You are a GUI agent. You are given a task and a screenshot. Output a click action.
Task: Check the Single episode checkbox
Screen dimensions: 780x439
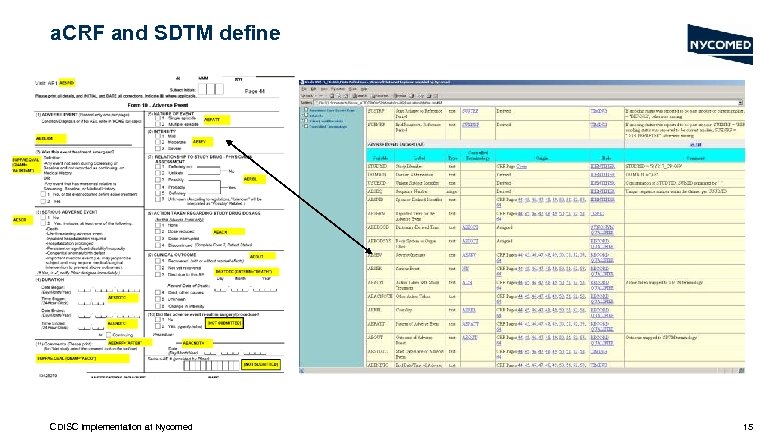coord(158,119)
